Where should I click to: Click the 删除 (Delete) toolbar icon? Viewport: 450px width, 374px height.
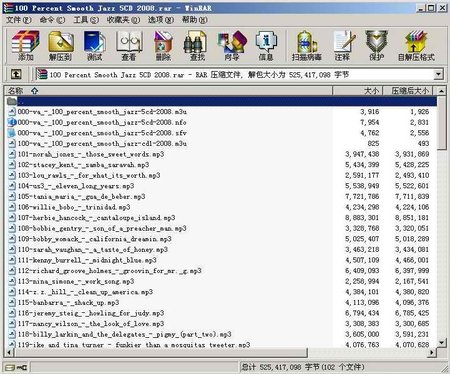pyautogui.click(x=163, y=45)
